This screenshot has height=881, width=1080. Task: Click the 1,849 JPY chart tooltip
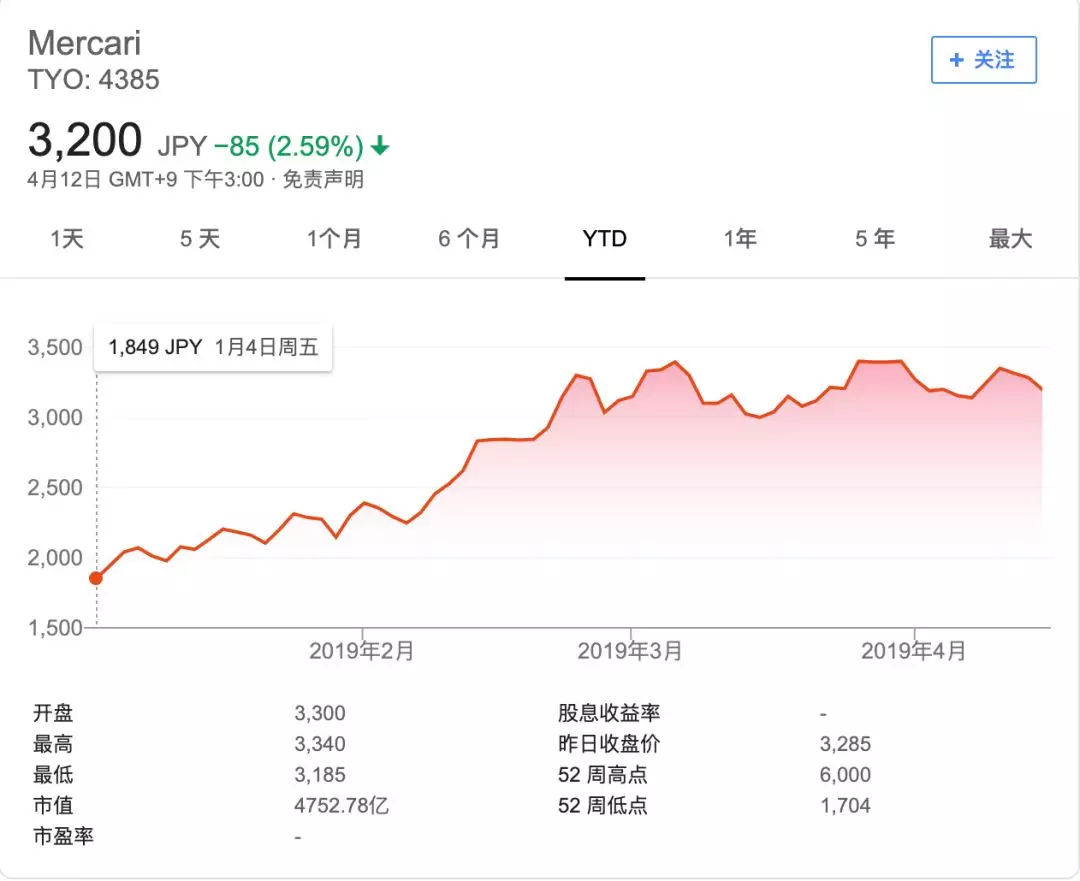tap(213, 348)
